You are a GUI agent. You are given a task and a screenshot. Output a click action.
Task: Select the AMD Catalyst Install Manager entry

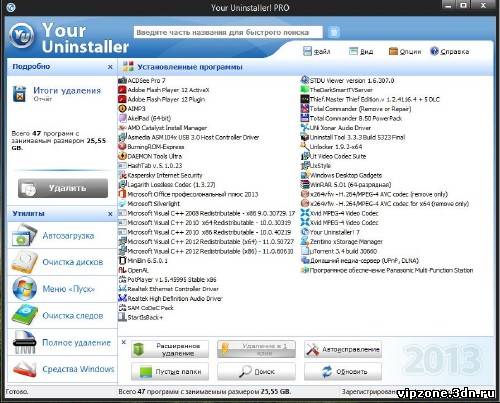pos(163,128)
